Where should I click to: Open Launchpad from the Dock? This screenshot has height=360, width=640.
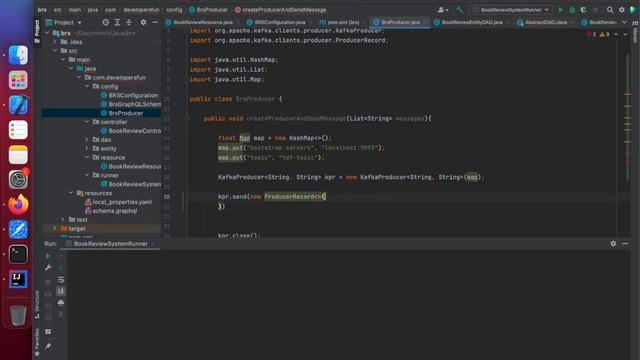[x=18, y=80]
